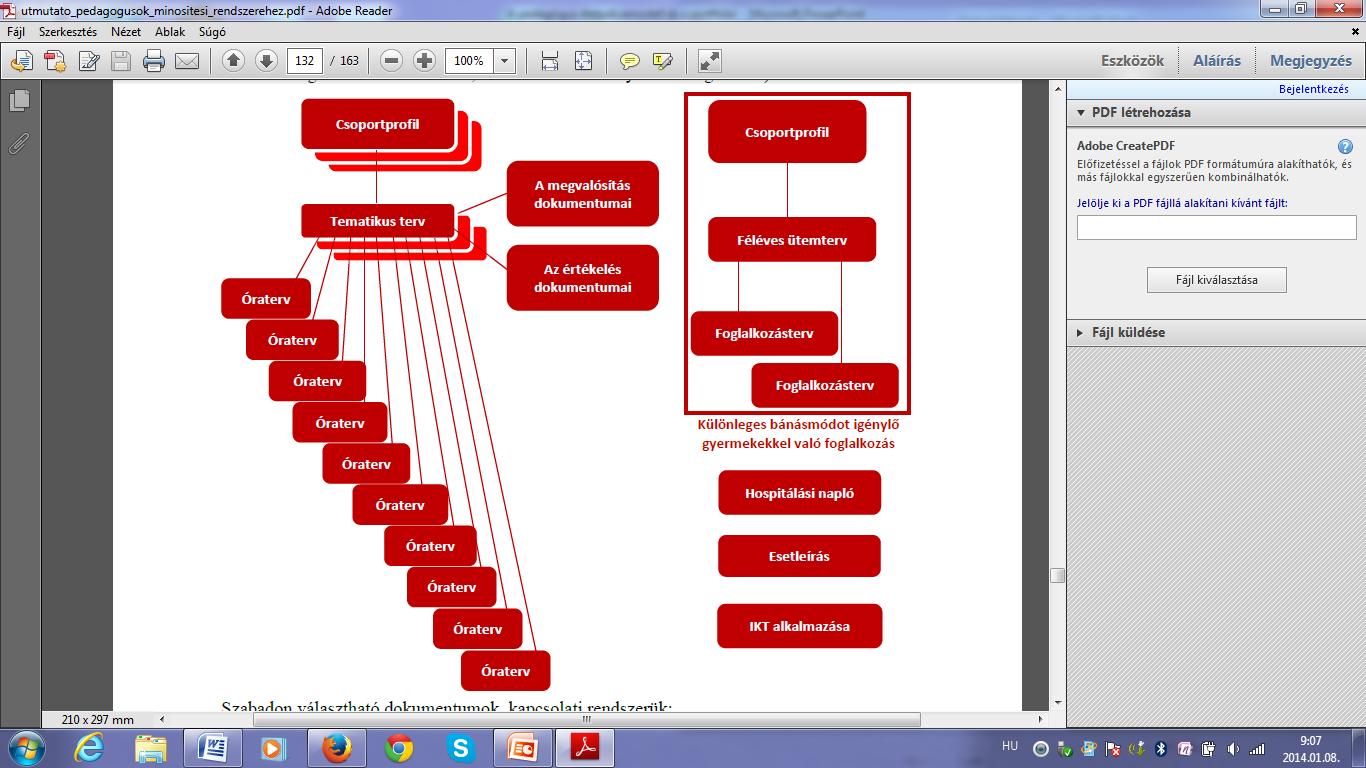Open the Súgó menu

(x=212, y=31)
